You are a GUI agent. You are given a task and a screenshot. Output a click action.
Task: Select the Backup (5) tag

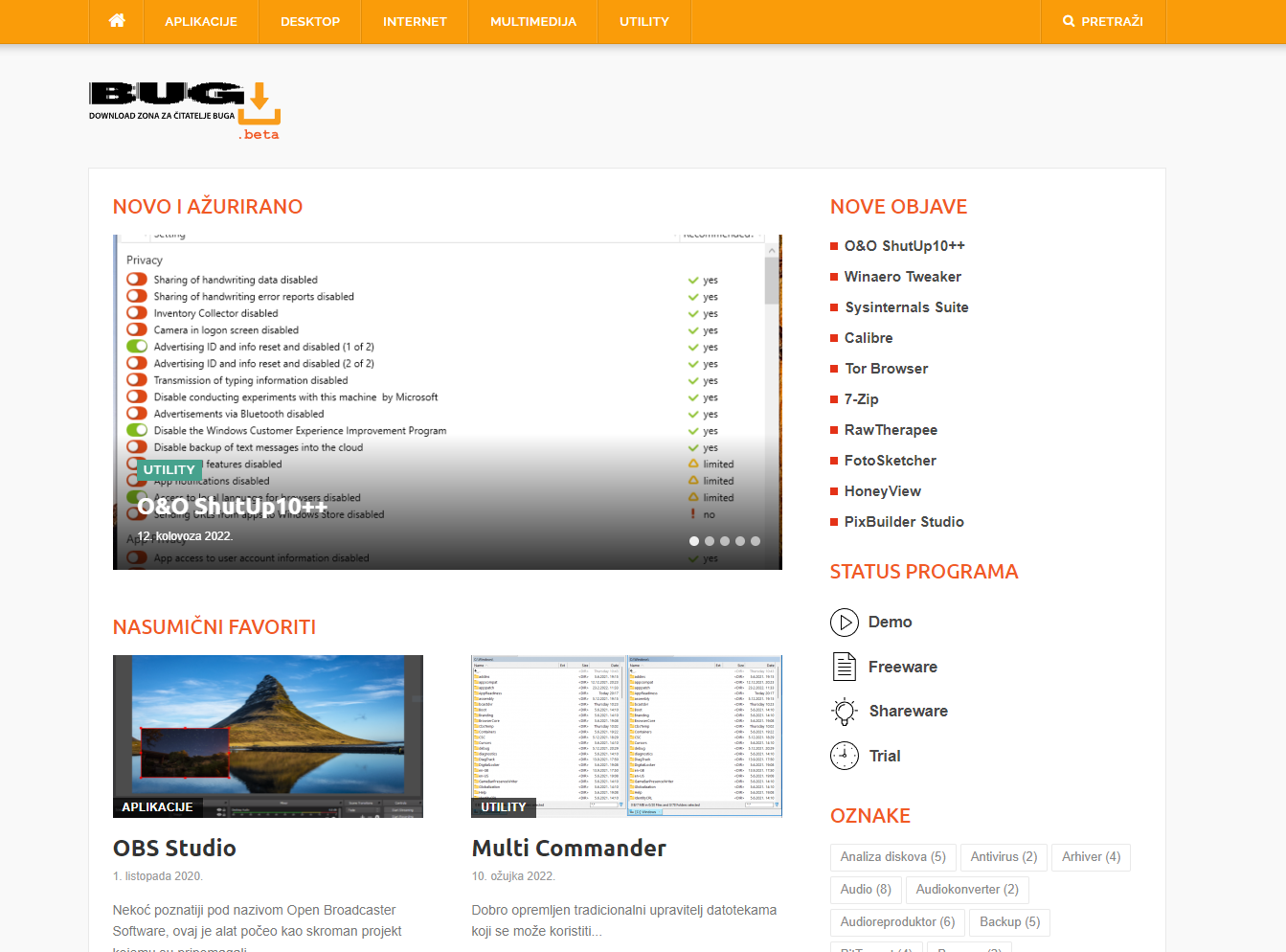point(1009,922)
